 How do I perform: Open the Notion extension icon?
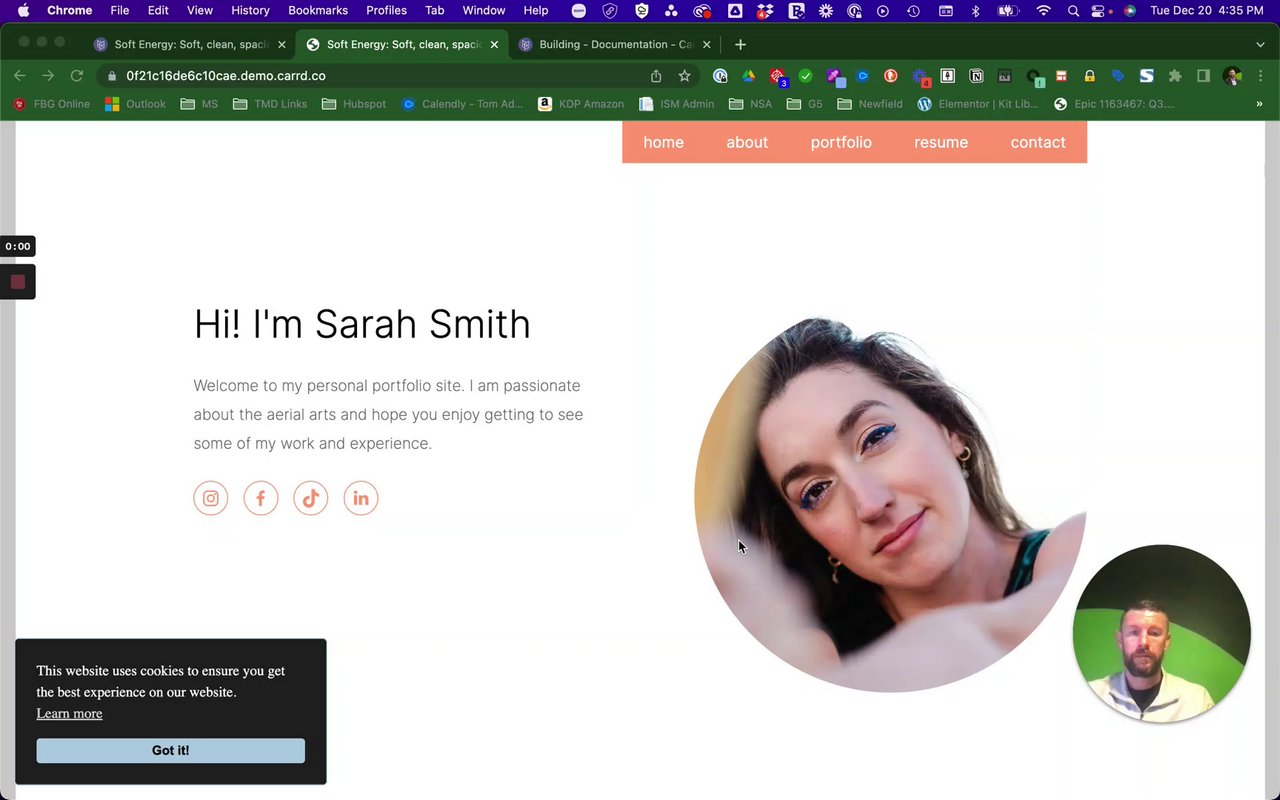tap(976, 76)
